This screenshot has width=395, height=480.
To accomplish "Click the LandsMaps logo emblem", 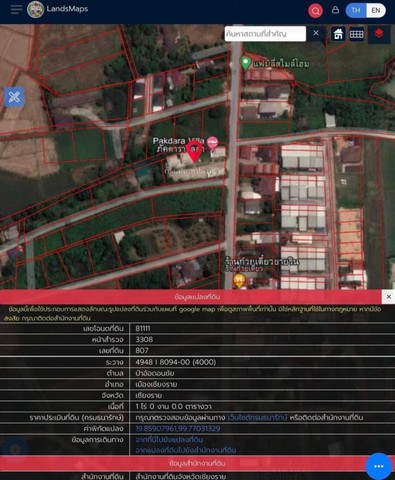I will [x=35, y=9].
